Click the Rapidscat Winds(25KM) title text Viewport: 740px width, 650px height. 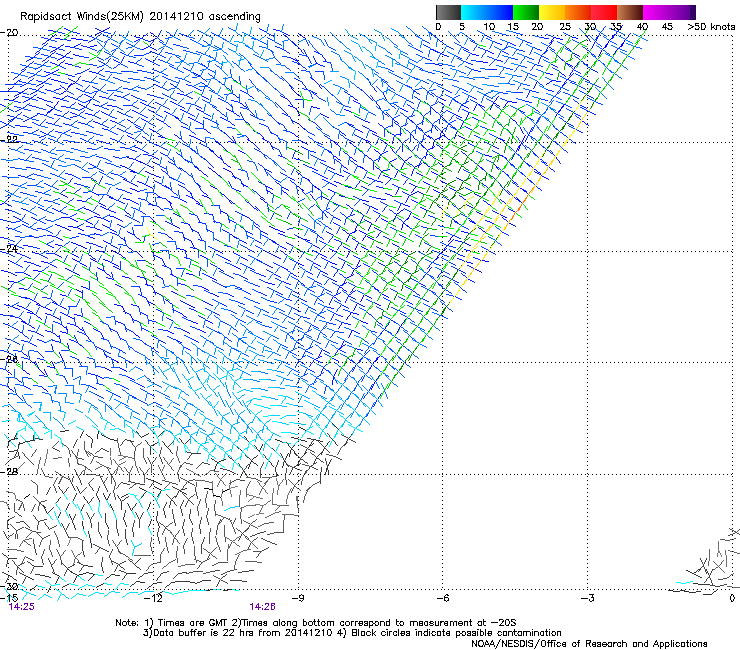coord(140,16)
